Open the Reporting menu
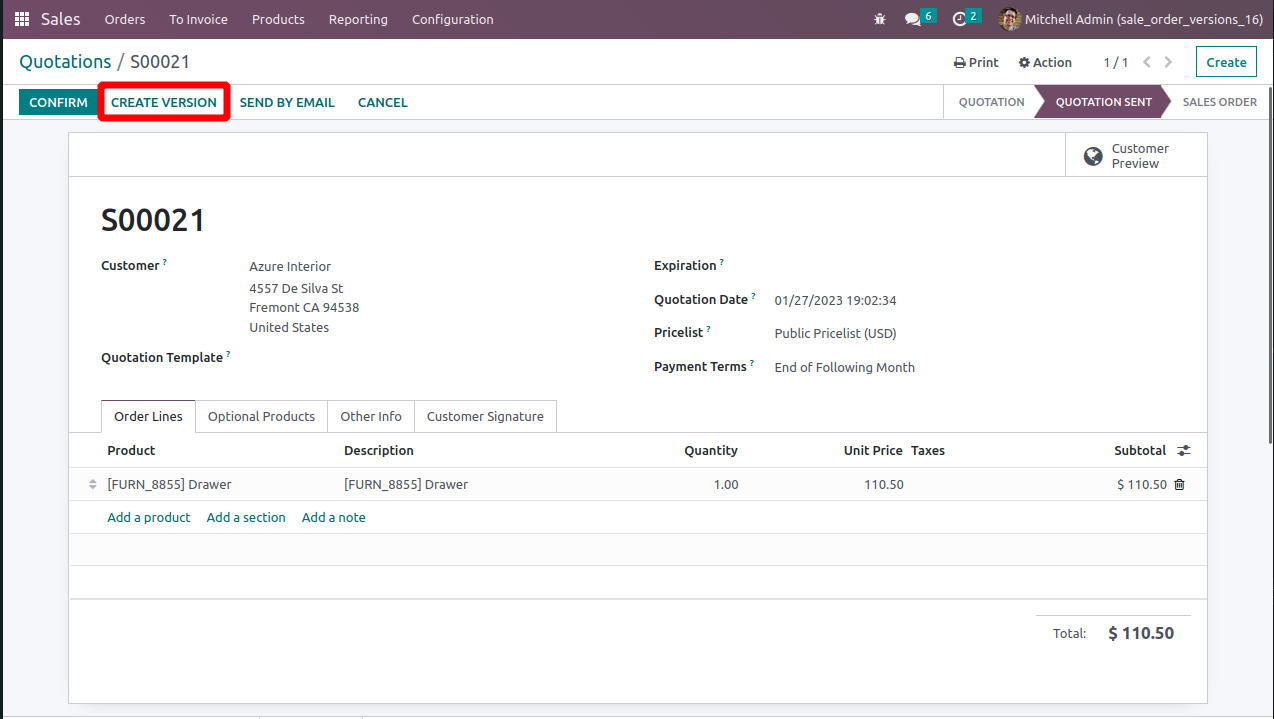 pos(358,19)
